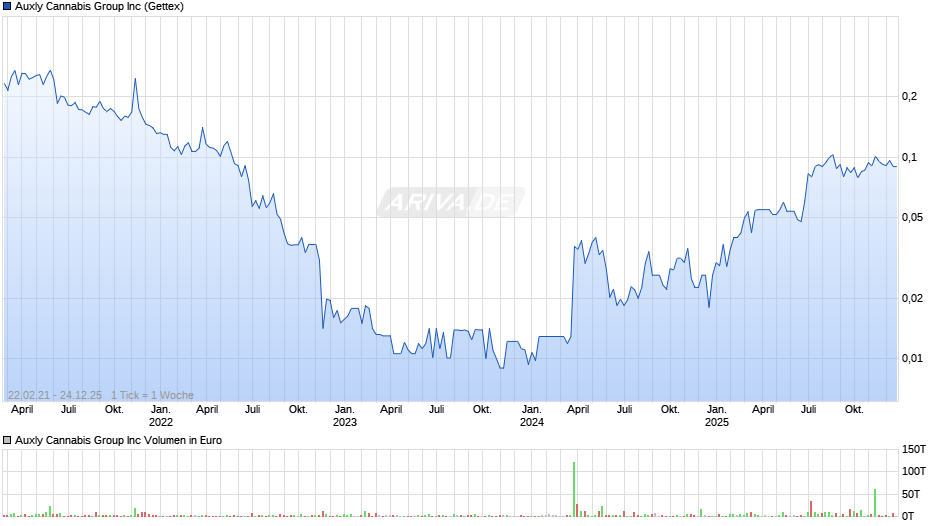940x526 pixels.
Task: Select 'Auxly Cannabis Group Inc Volumen in Euro' label
Action: point(119,440)
